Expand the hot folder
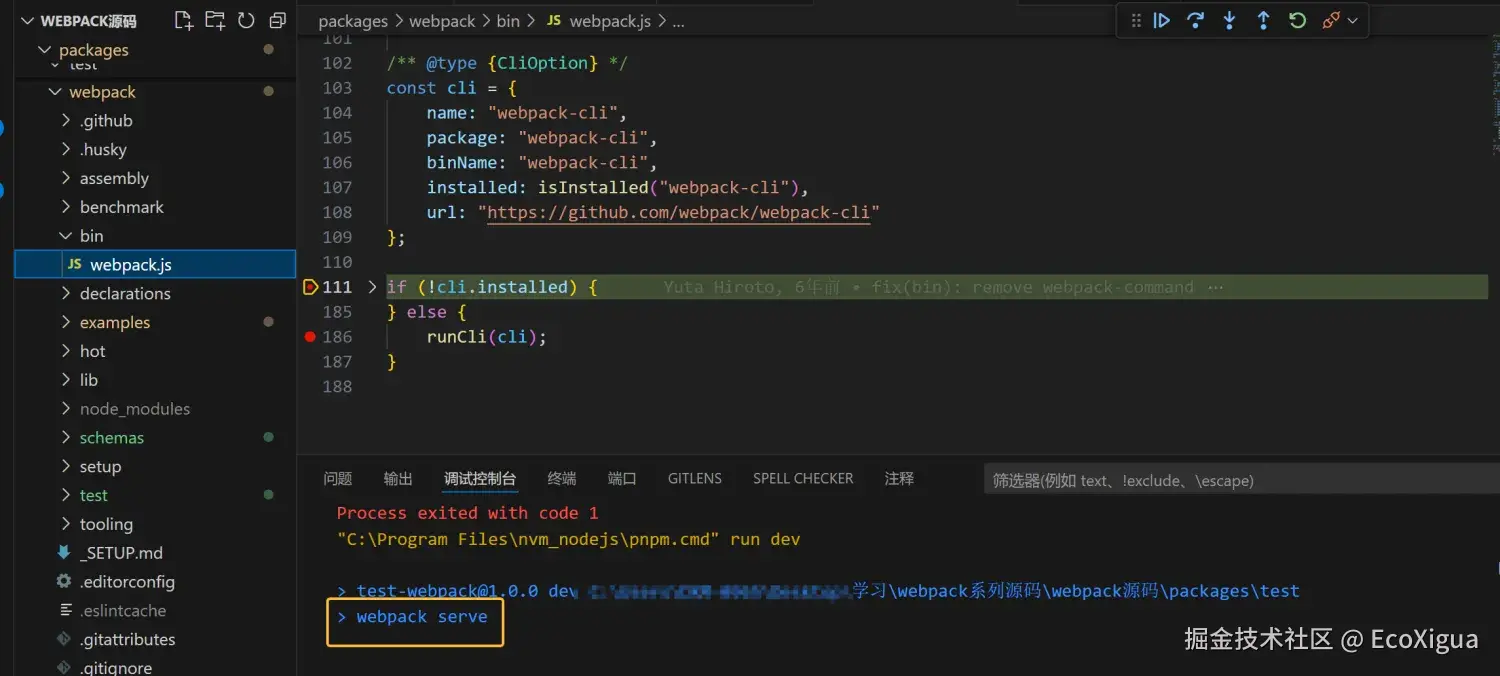The image size is (1500, 676). pos(66,351)
